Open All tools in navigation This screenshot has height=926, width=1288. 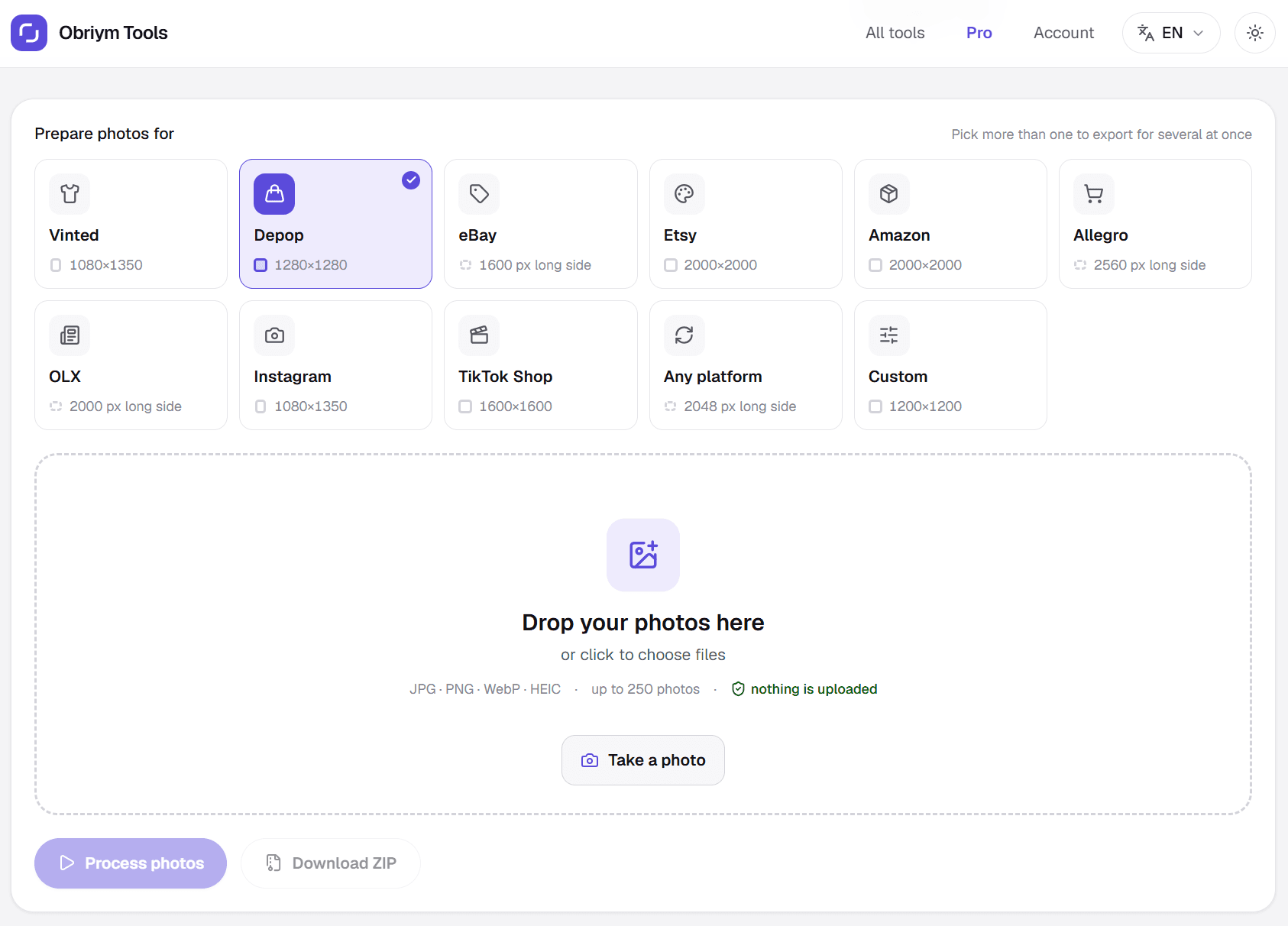click(x=895, y=33)
